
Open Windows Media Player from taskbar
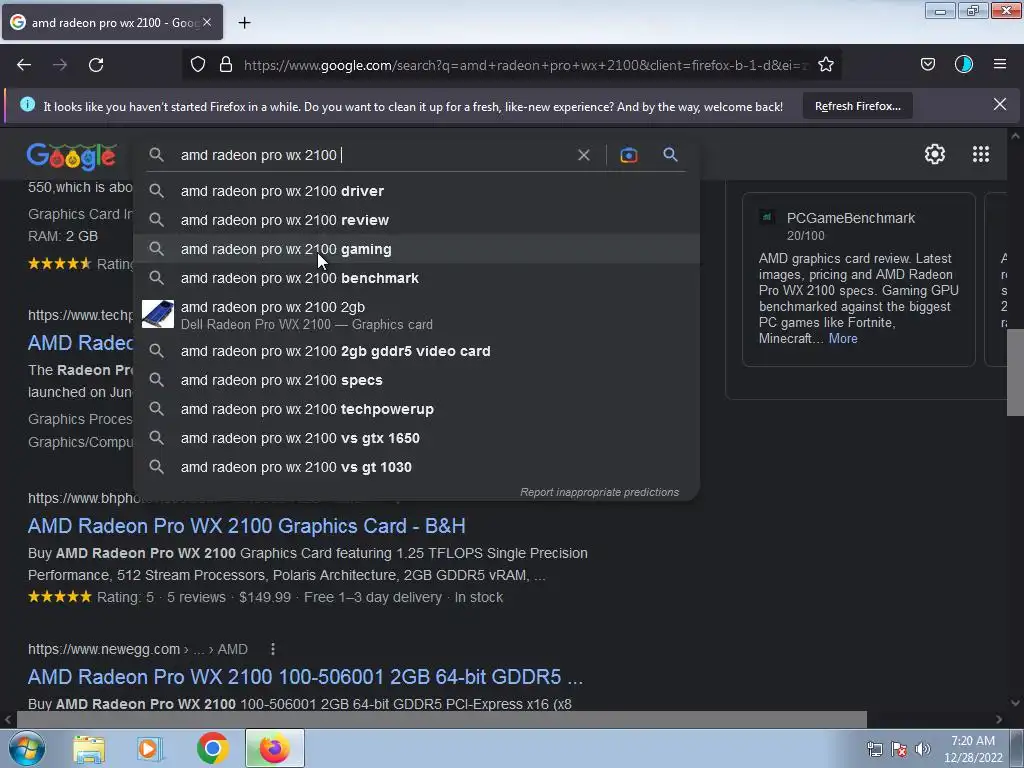point(150,748)
